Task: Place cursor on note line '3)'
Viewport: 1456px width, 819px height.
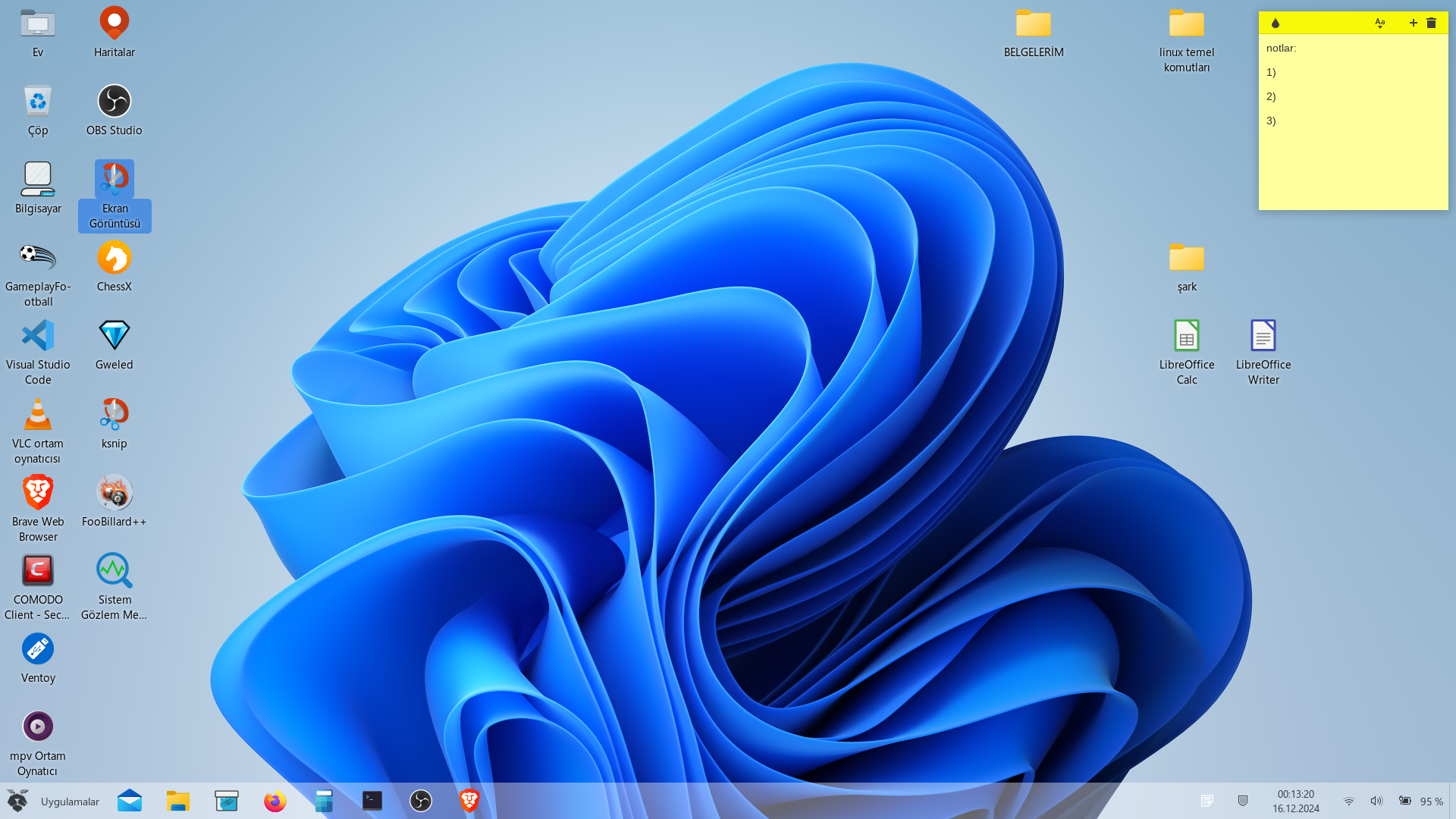Action: point(1271,121)
